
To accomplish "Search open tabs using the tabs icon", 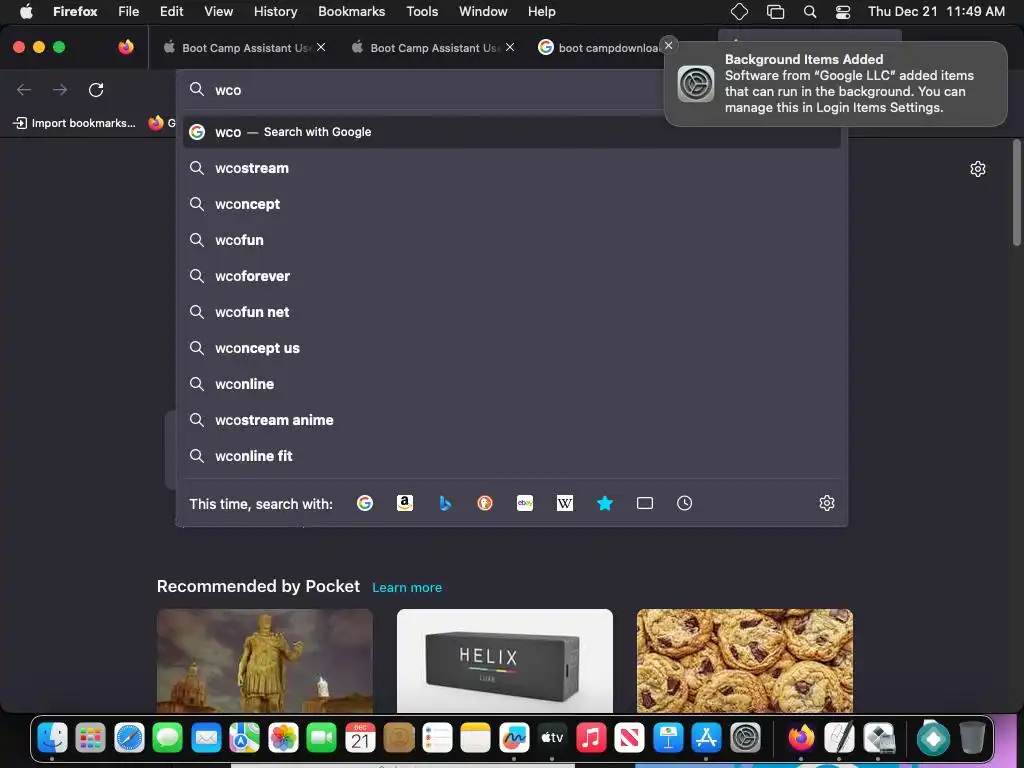I will pos(645,503).
